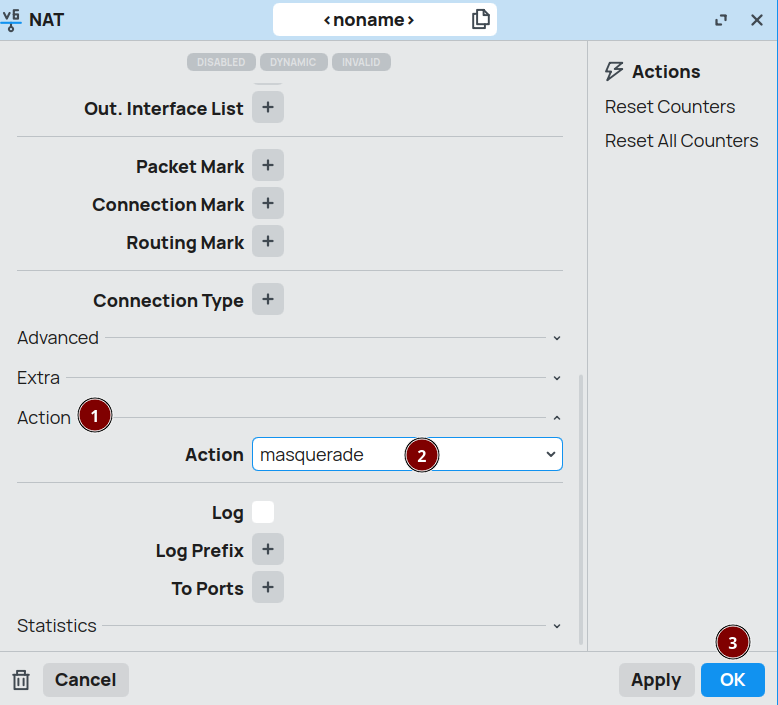The width and height of the screenshot is (778, 705).
Task: Expand the Extra section
Action: [557, 378]
